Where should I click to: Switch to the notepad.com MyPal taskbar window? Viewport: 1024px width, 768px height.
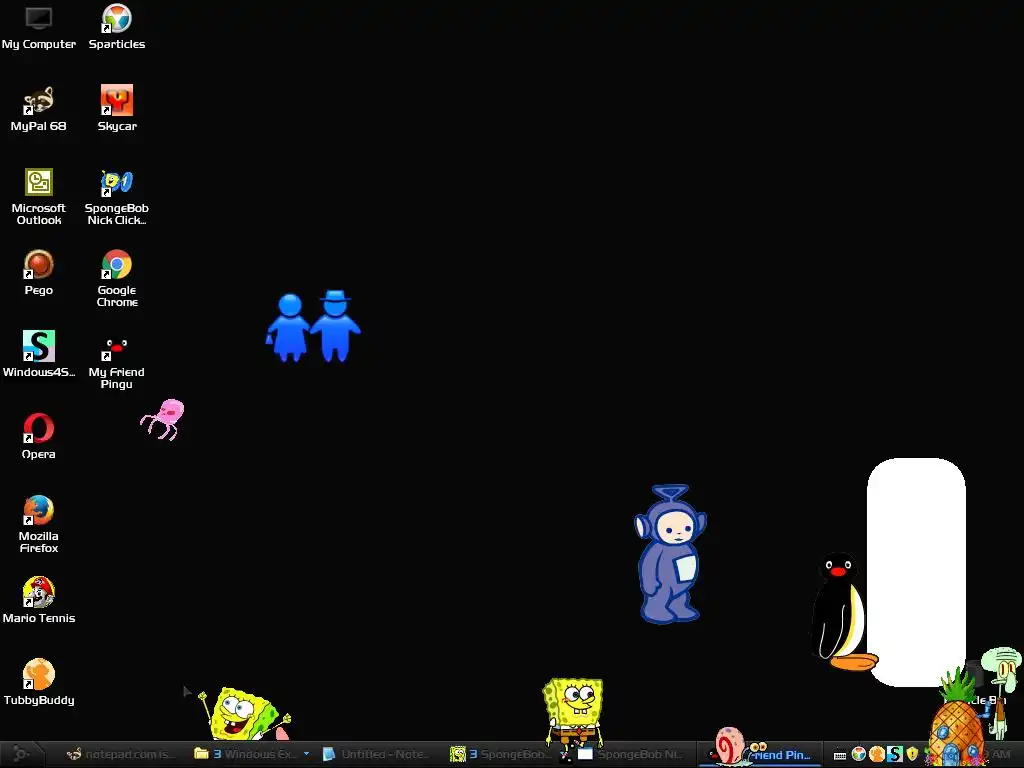tap(121, 754)
